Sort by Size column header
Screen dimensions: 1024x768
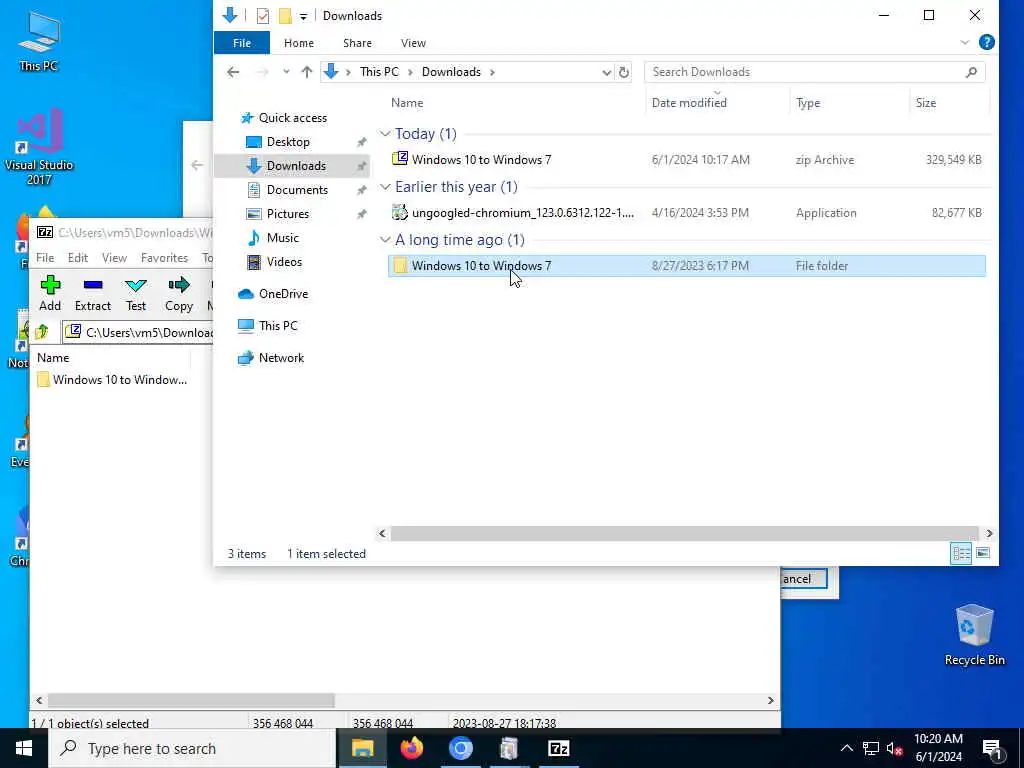pyautogui.click(x=925, y=103)
